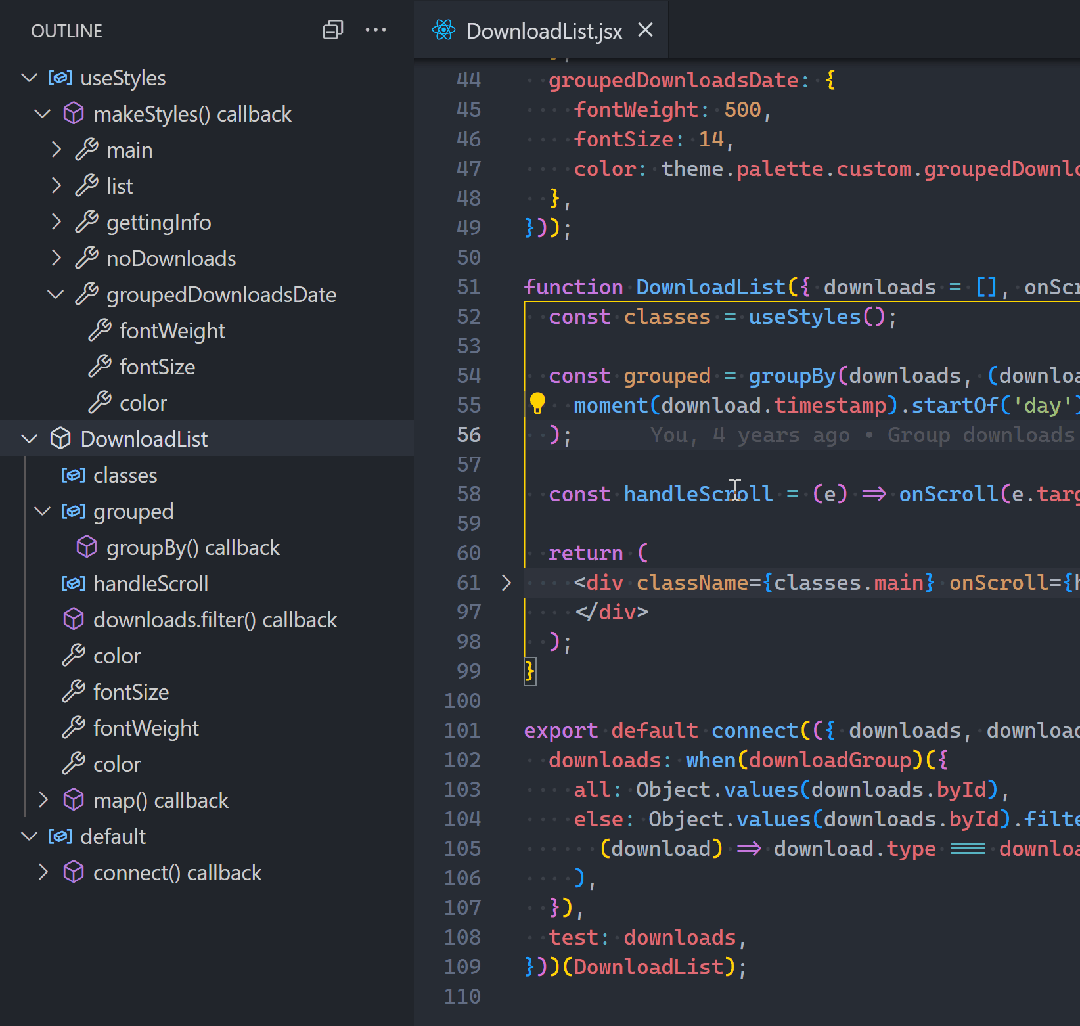Click the React icon on DownloadList.jsx tab

[444, 31]
